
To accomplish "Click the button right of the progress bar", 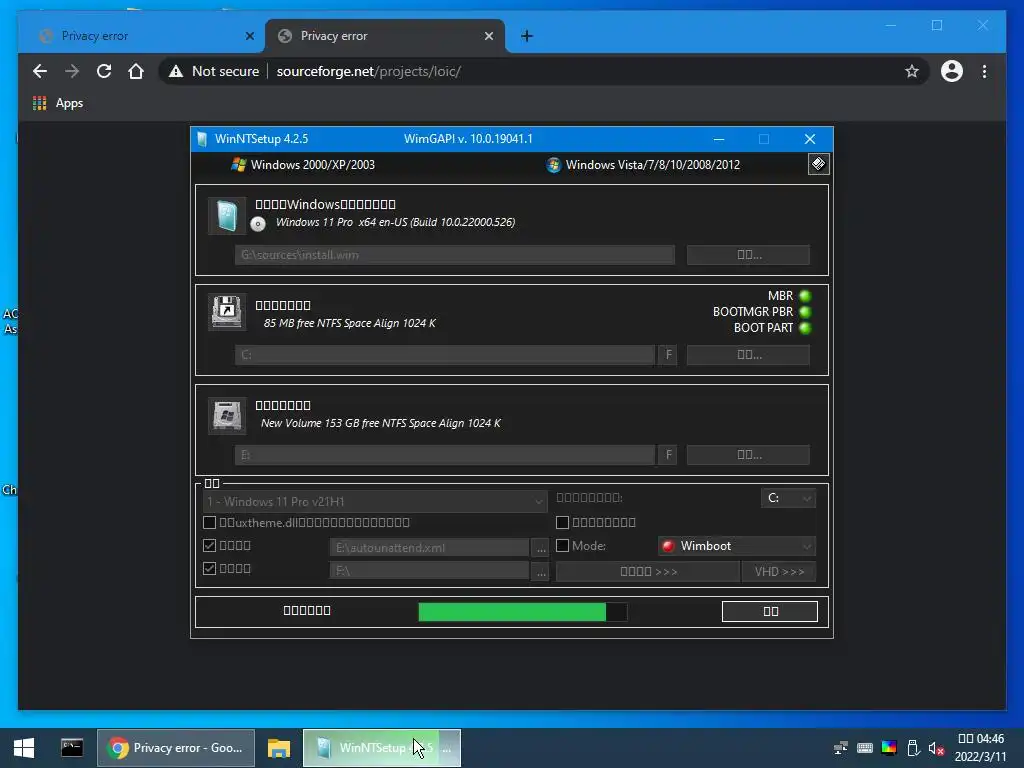I will click(770, 611).
